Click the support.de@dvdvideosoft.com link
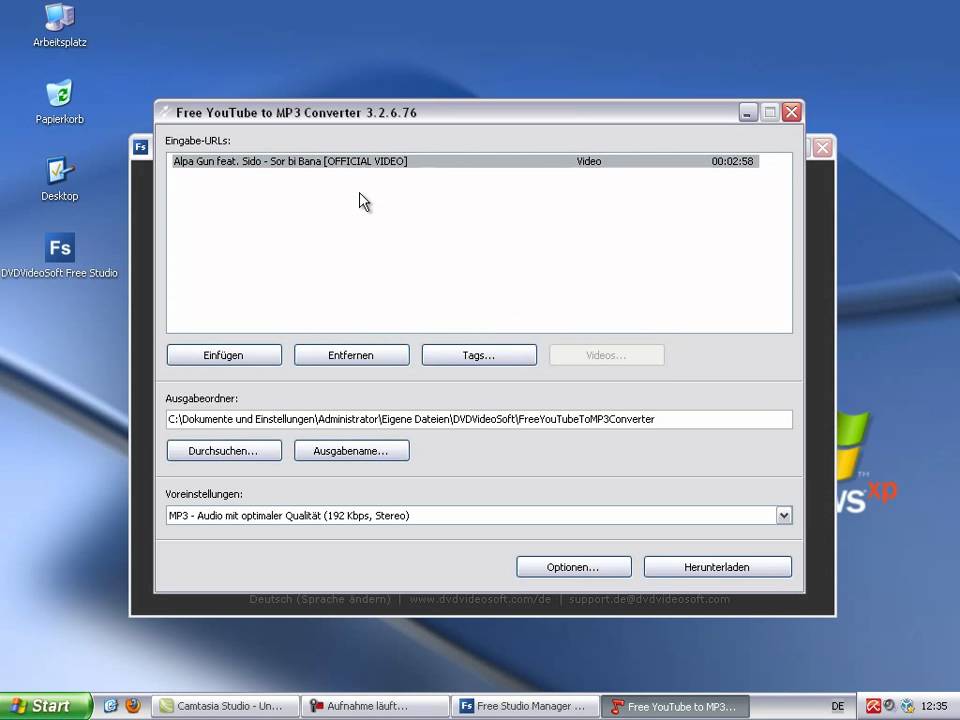The width and height of the screenshot is (960, 720). click(649, 599)
